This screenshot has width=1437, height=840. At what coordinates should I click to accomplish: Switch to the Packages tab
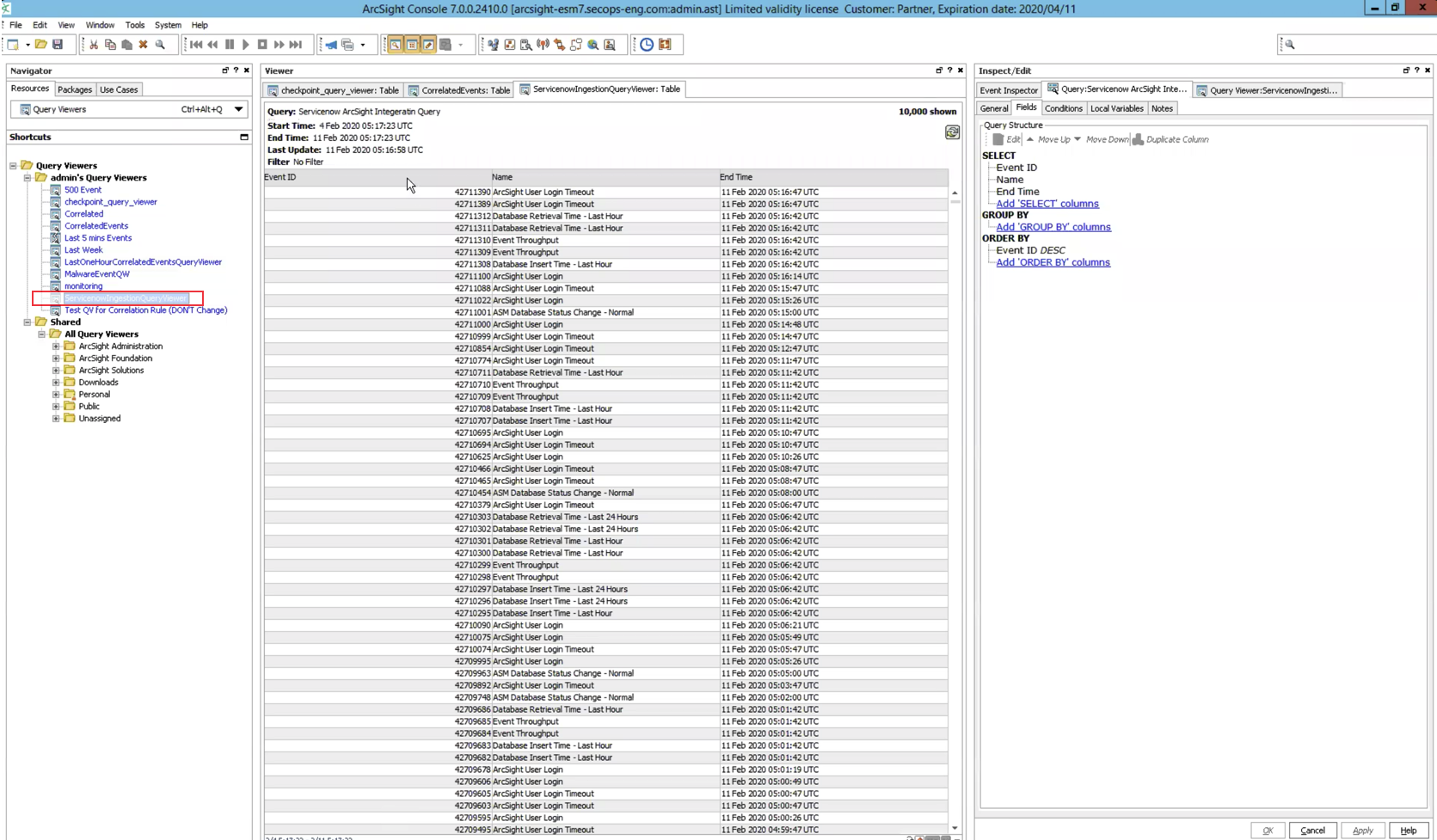75,89
